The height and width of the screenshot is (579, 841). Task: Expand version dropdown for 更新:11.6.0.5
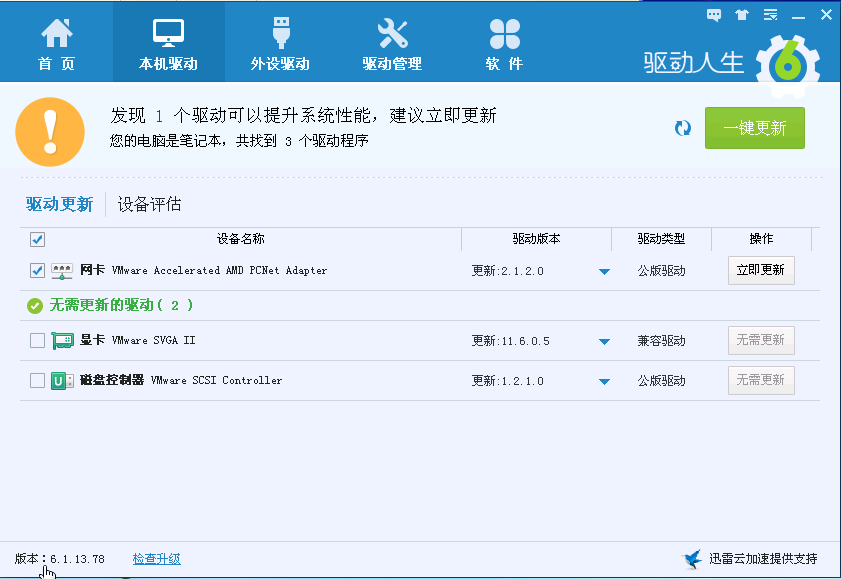point(604,342)
